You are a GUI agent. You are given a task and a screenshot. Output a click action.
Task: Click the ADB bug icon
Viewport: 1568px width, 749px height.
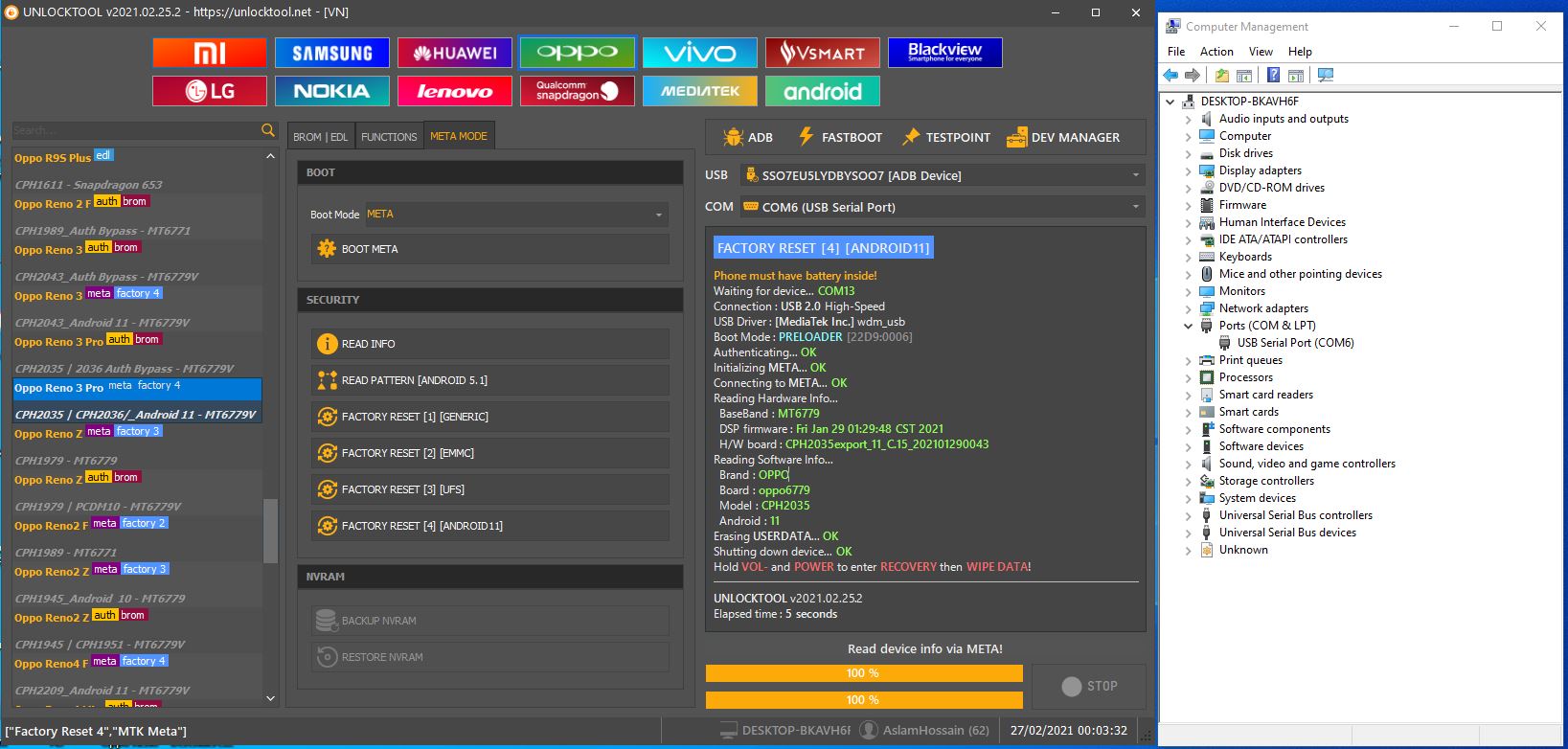734,137
